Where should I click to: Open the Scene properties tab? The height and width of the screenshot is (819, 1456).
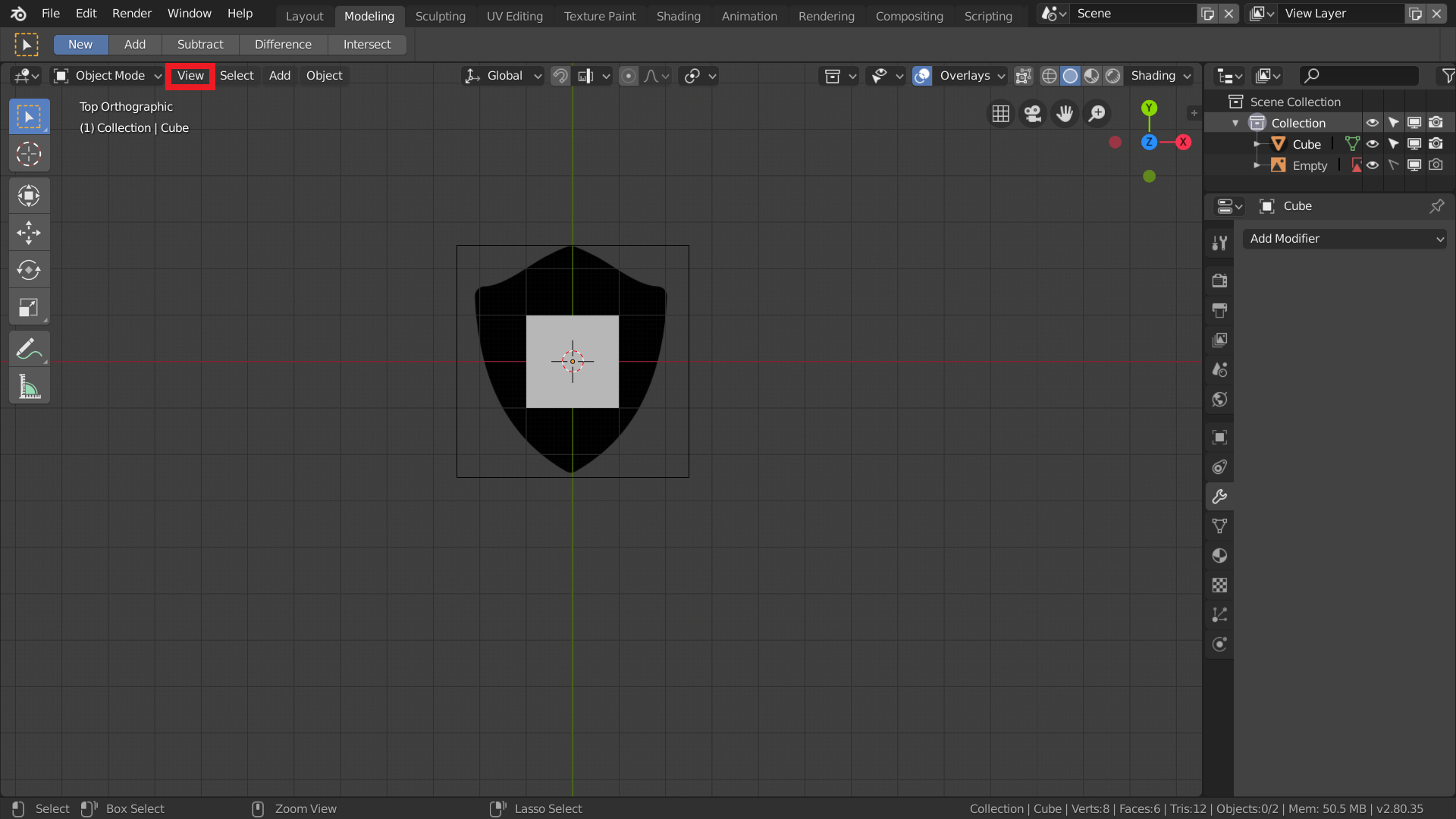pyautogui.click(x=1219, y=369)
